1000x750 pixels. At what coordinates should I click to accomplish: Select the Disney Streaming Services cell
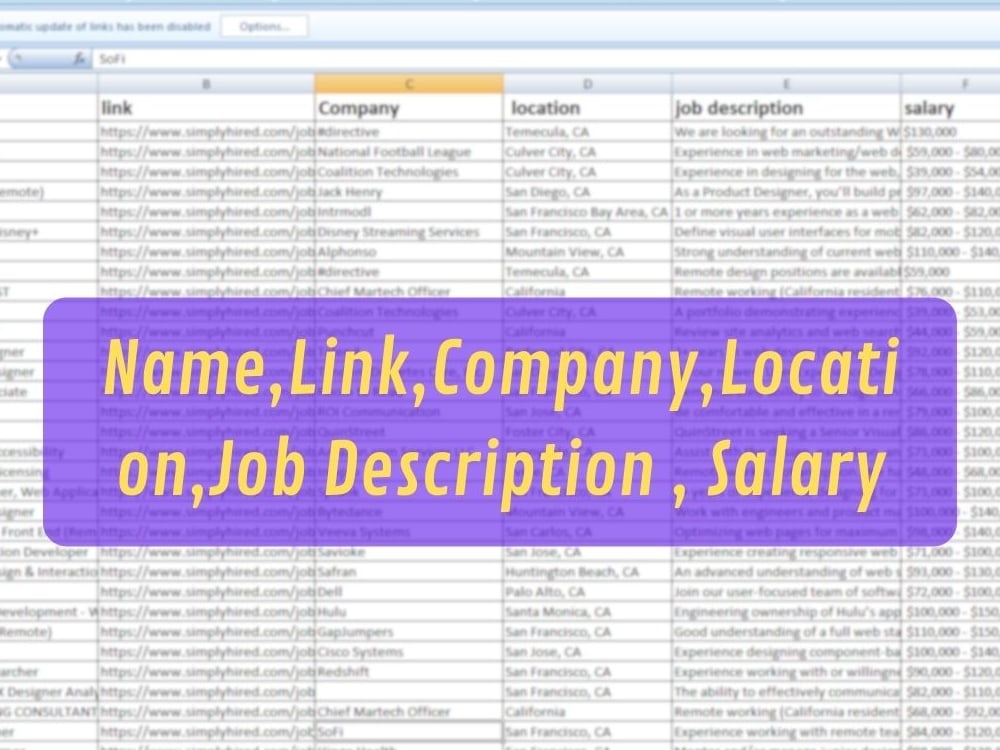(x=409, y=232)
